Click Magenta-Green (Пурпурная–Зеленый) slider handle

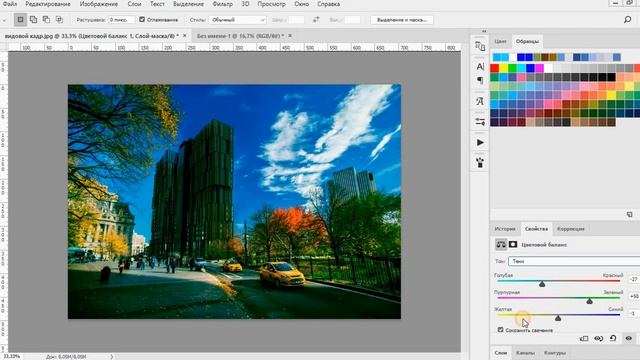coord(589,301)
